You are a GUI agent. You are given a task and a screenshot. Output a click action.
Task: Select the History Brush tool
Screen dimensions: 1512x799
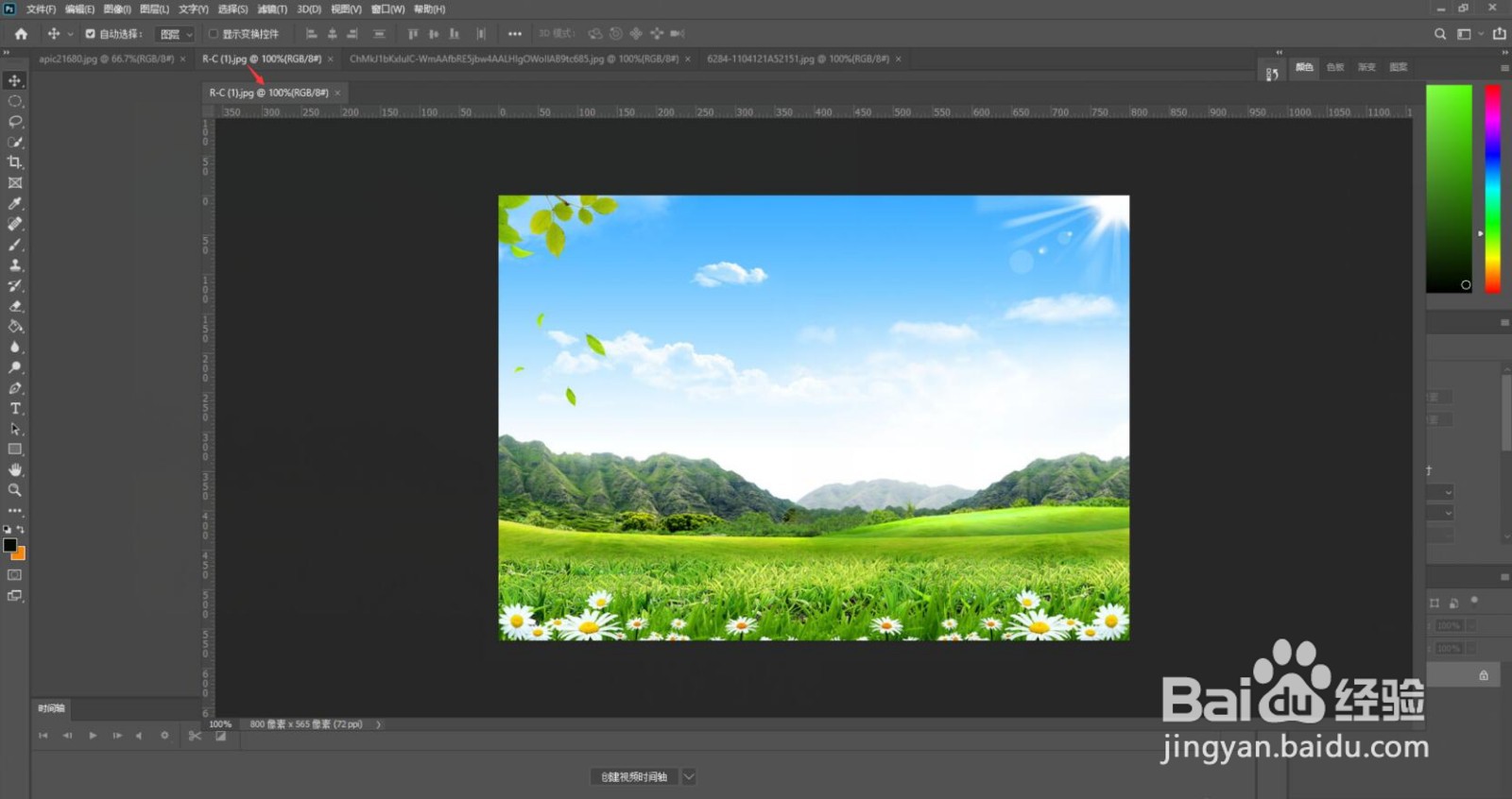15,285
